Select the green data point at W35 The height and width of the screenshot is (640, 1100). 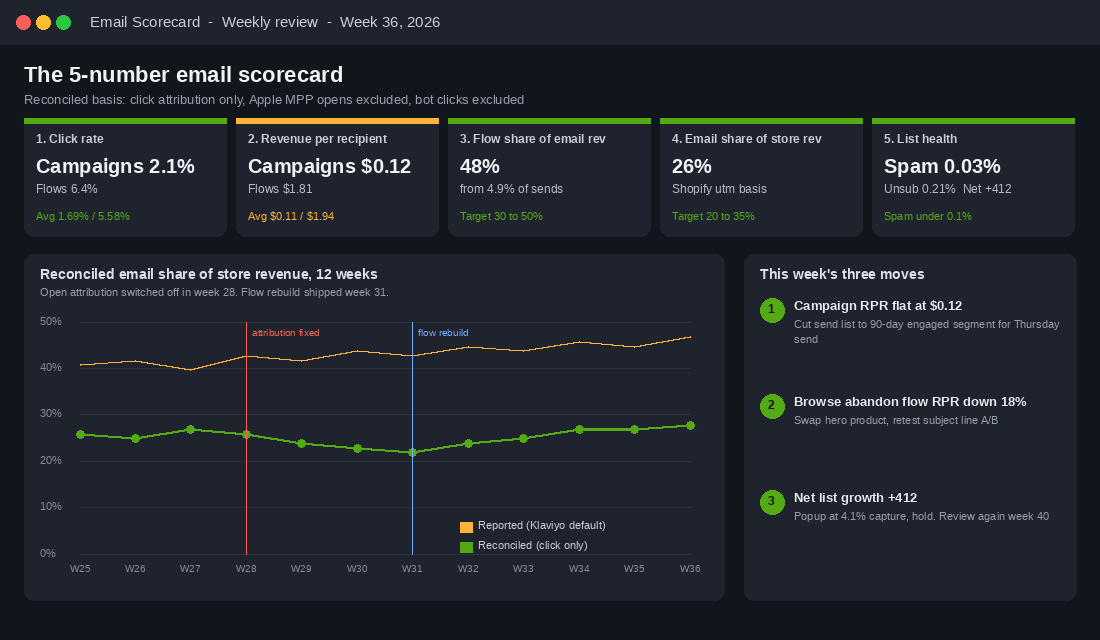pos(634,429)
